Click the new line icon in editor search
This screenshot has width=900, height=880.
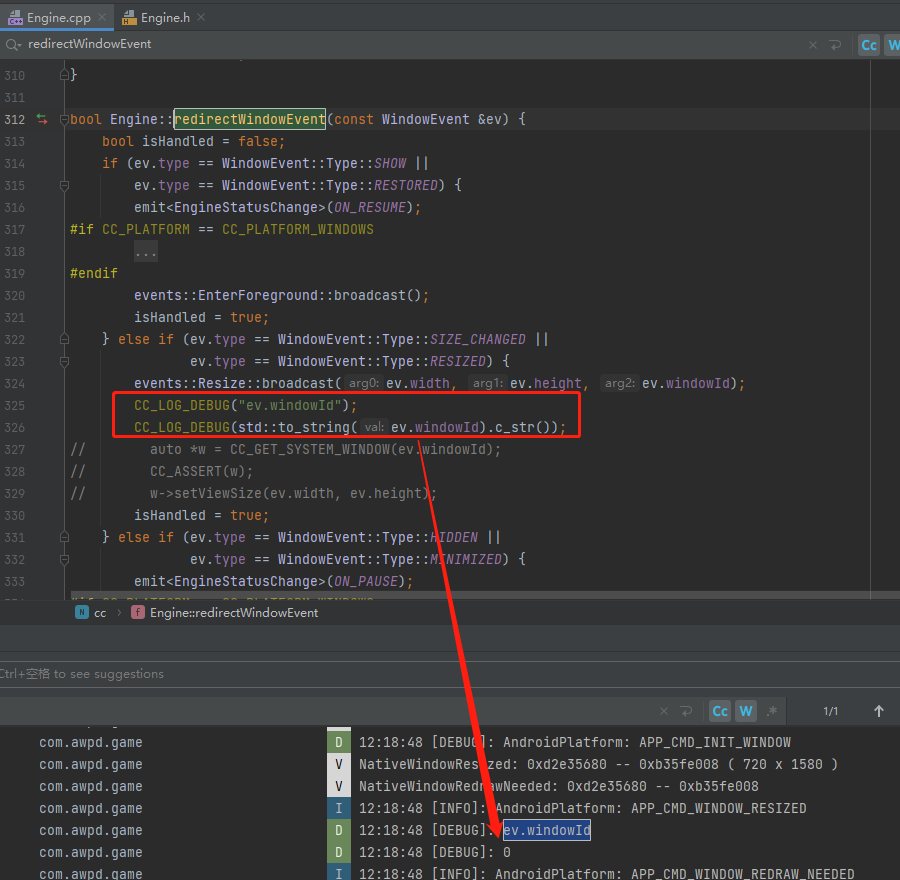click(x=834, y=45)
